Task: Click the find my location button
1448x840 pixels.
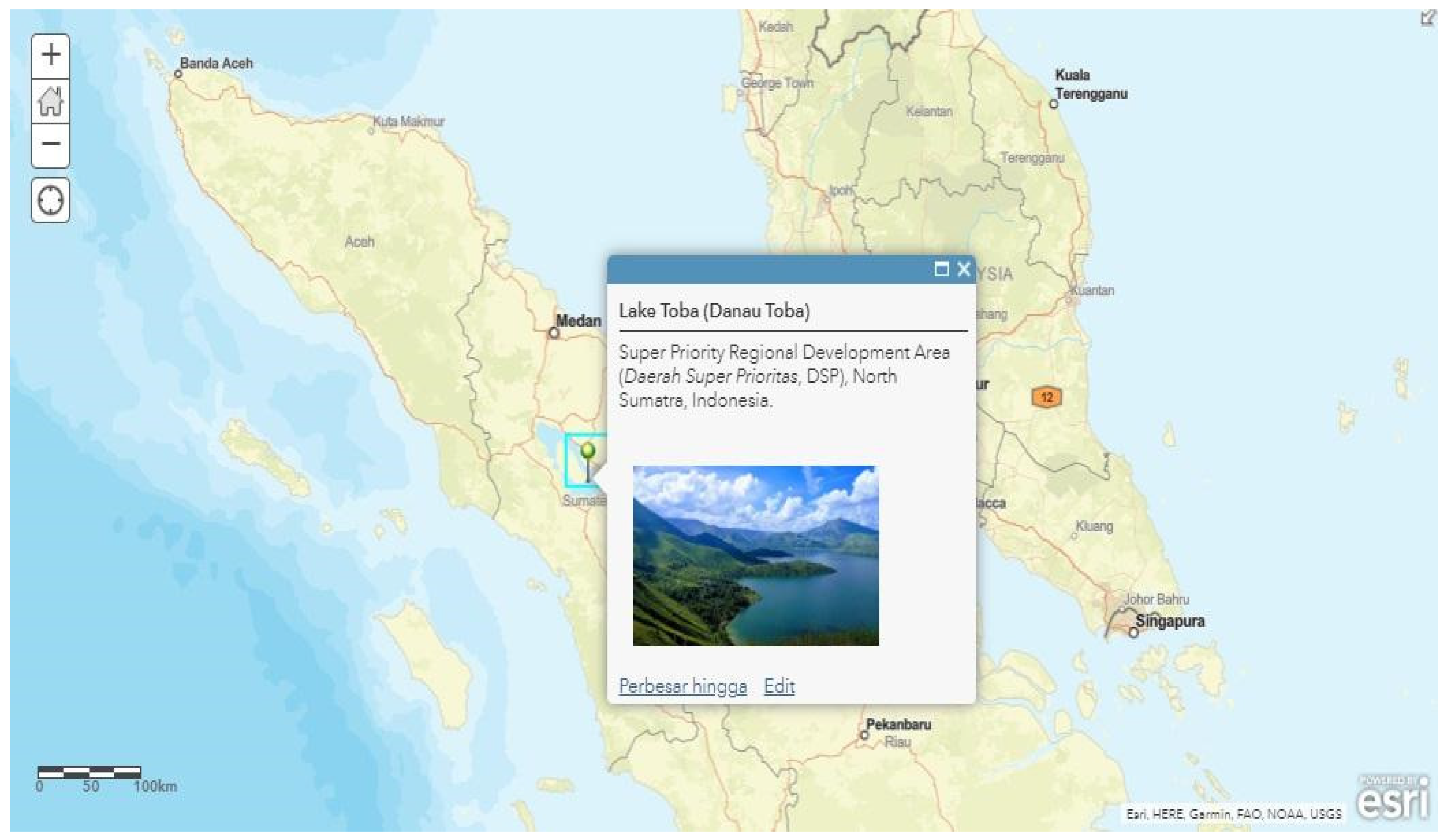Action: pos(51,201)
